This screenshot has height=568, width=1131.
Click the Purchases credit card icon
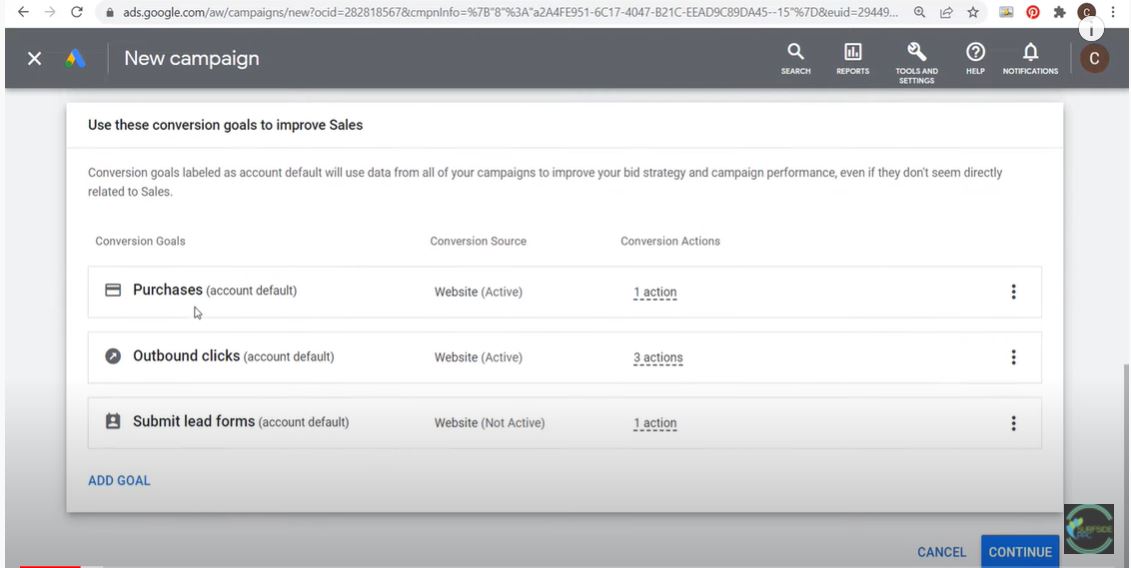[x=113, y=290]
